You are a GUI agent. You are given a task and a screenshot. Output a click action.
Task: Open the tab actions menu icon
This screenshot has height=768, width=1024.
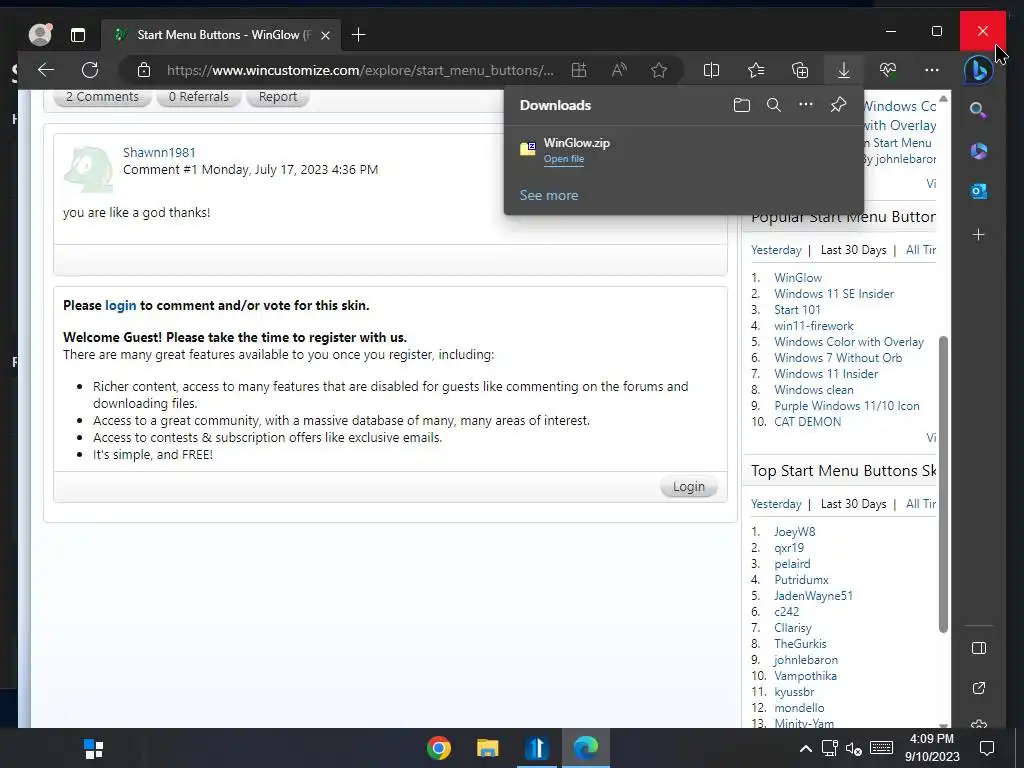coord(78,35)
